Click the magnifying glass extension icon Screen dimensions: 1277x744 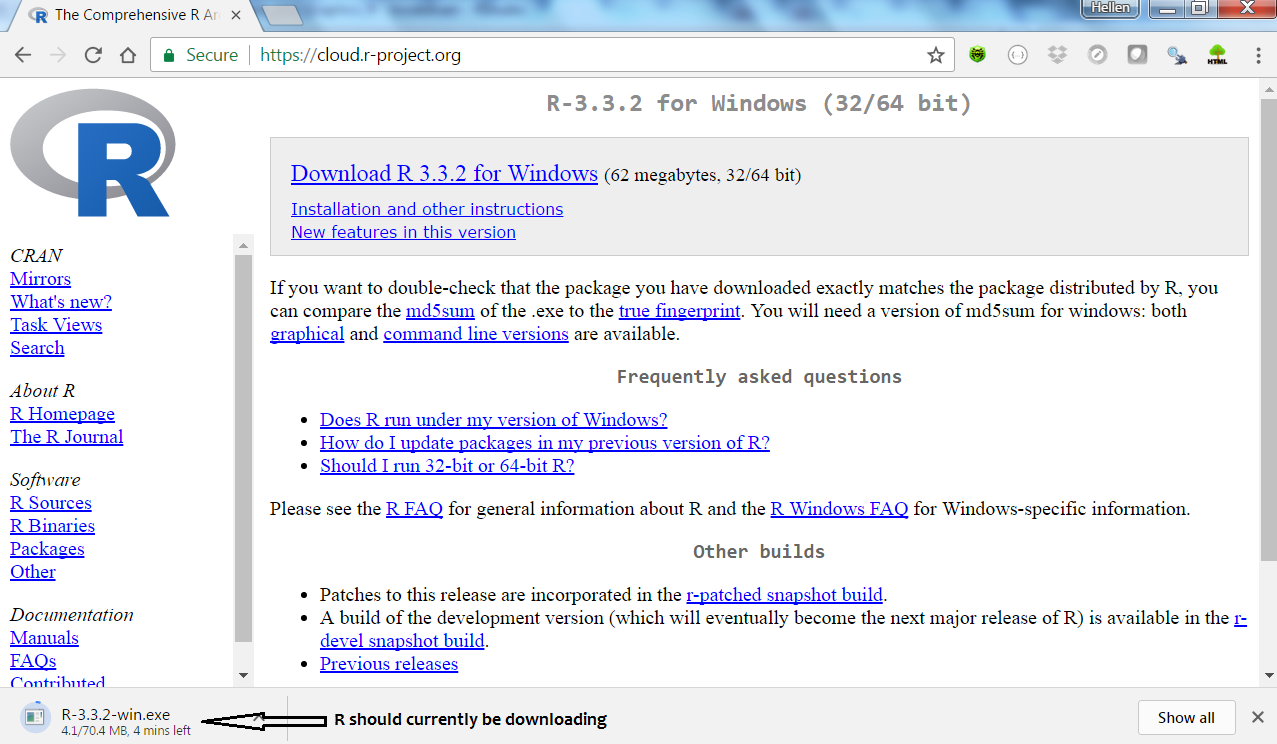click(1177, 56)
